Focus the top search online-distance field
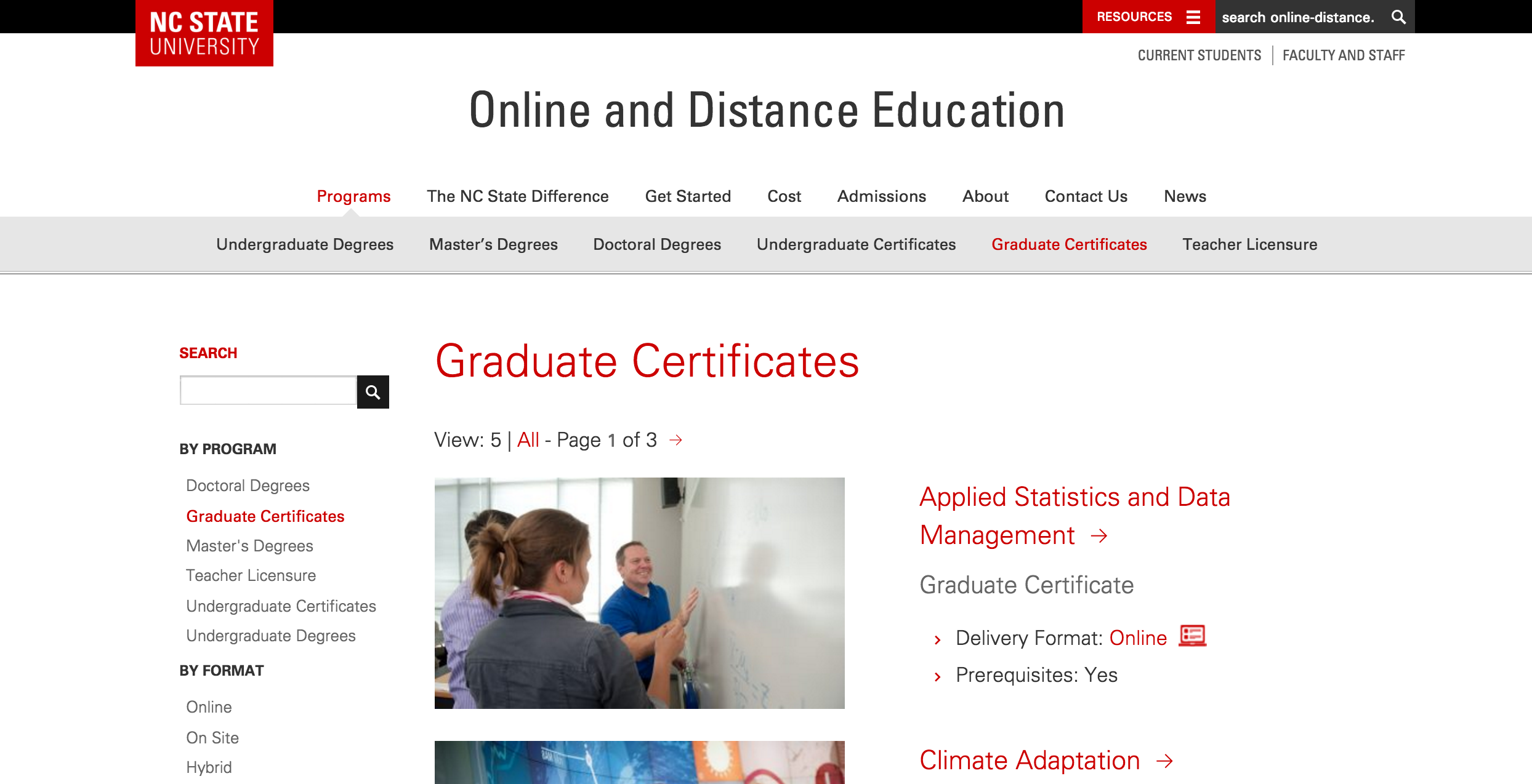The height and width of the screenshot is (784, 1532). click(x=1298, y=17)
